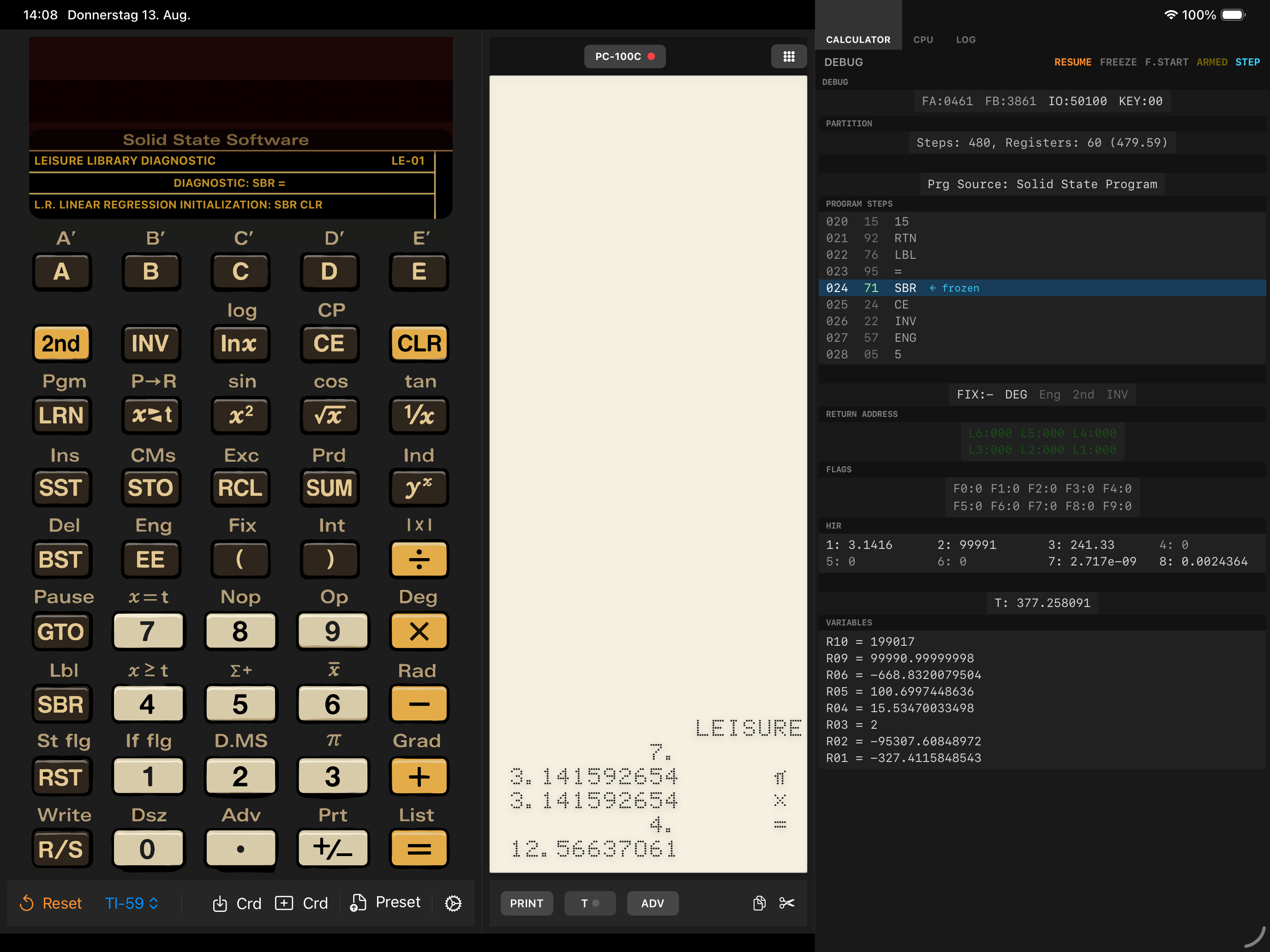The height and width of the screenshot is (952, 1270).
Task: Tap the equals key
Action: click(x=419, y=849)
